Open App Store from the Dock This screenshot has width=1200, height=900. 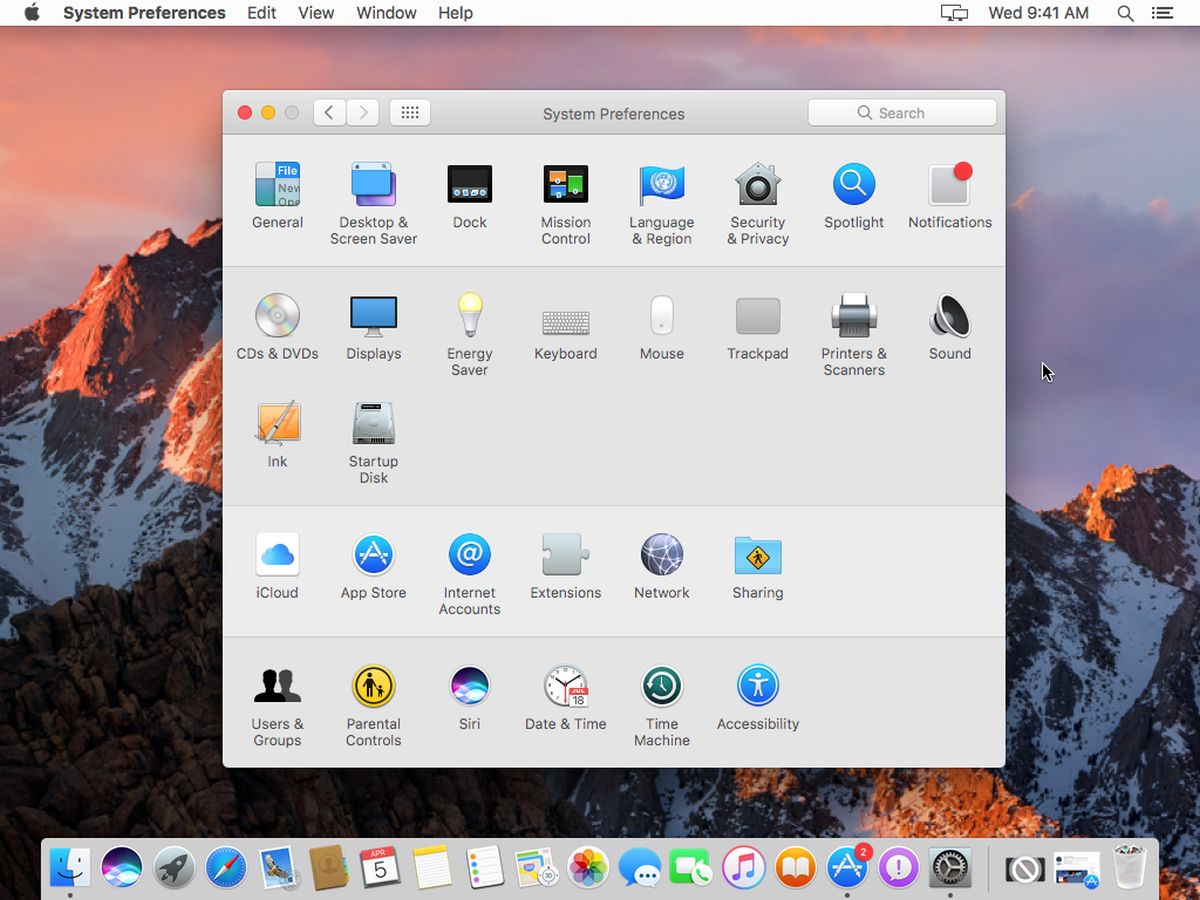coord(848,866)
